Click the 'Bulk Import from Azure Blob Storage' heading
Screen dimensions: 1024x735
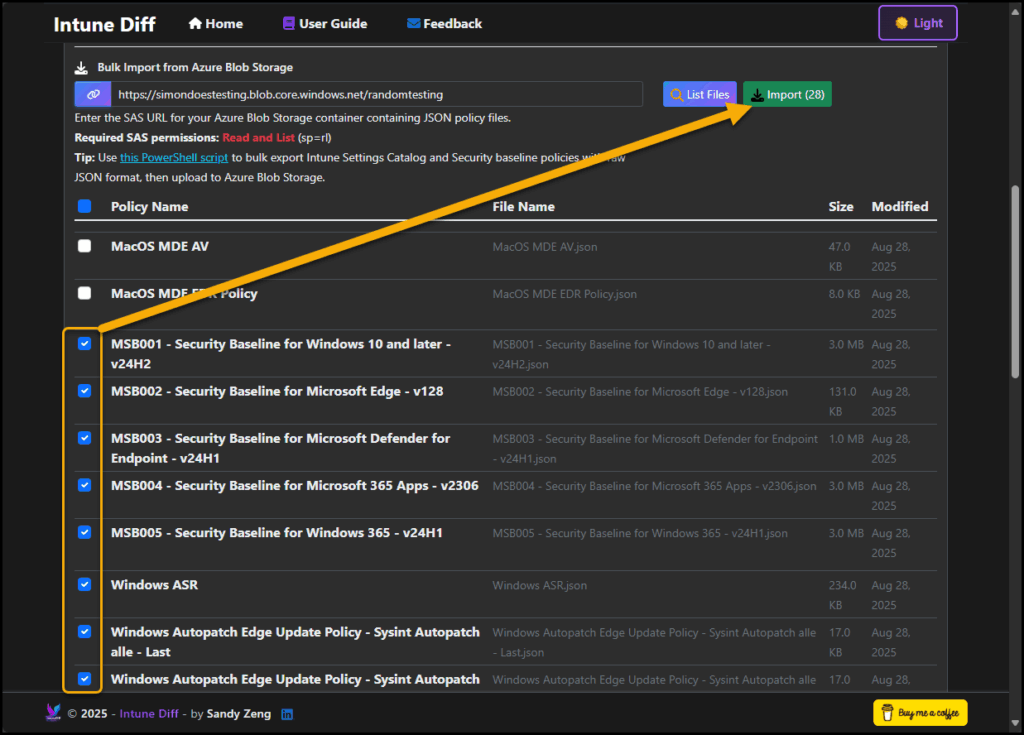[195, 67]
